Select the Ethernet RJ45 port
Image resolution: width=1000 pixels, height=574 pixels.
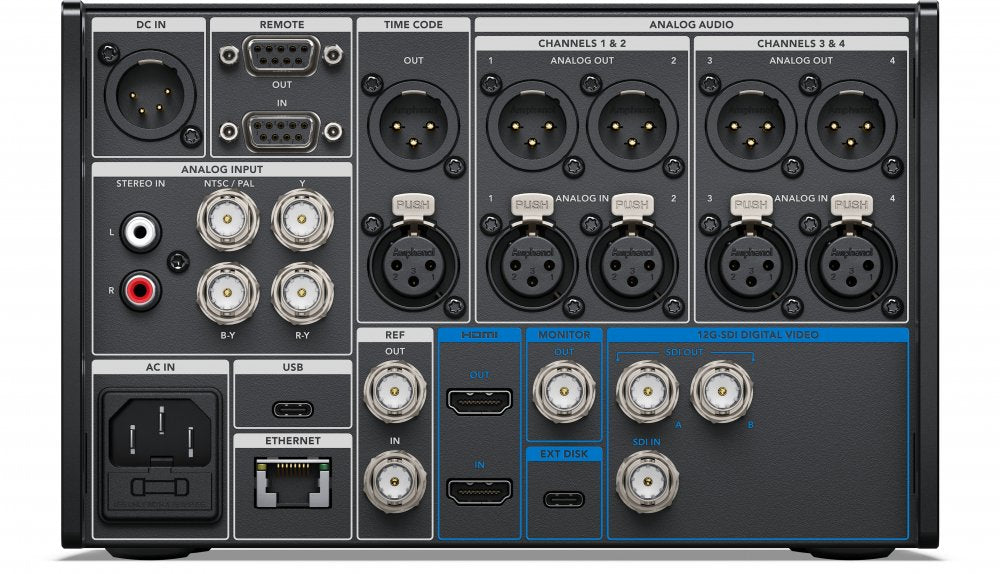click(293, 482)
